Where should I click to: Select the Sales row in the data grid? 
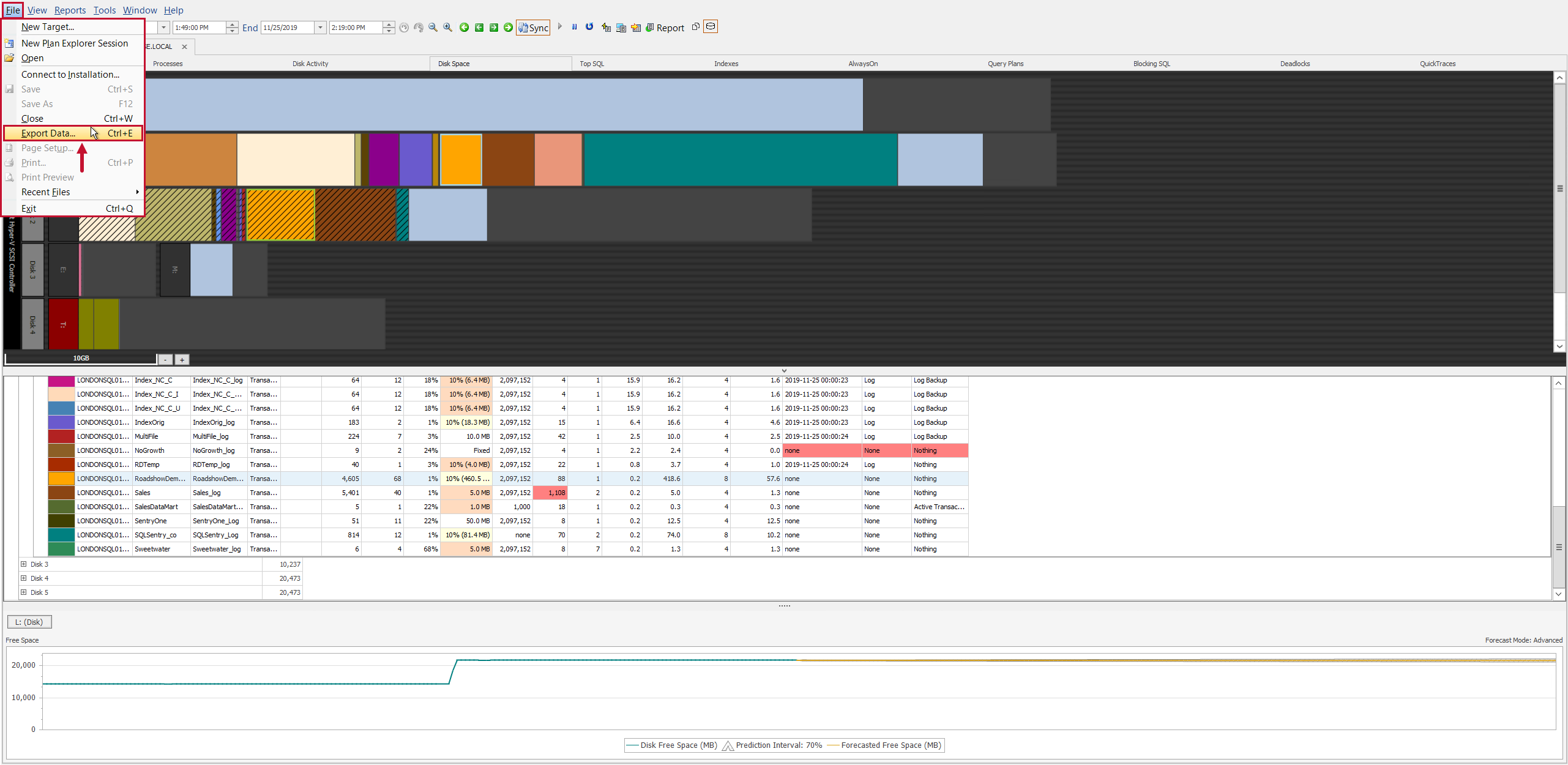pos(143,492)
